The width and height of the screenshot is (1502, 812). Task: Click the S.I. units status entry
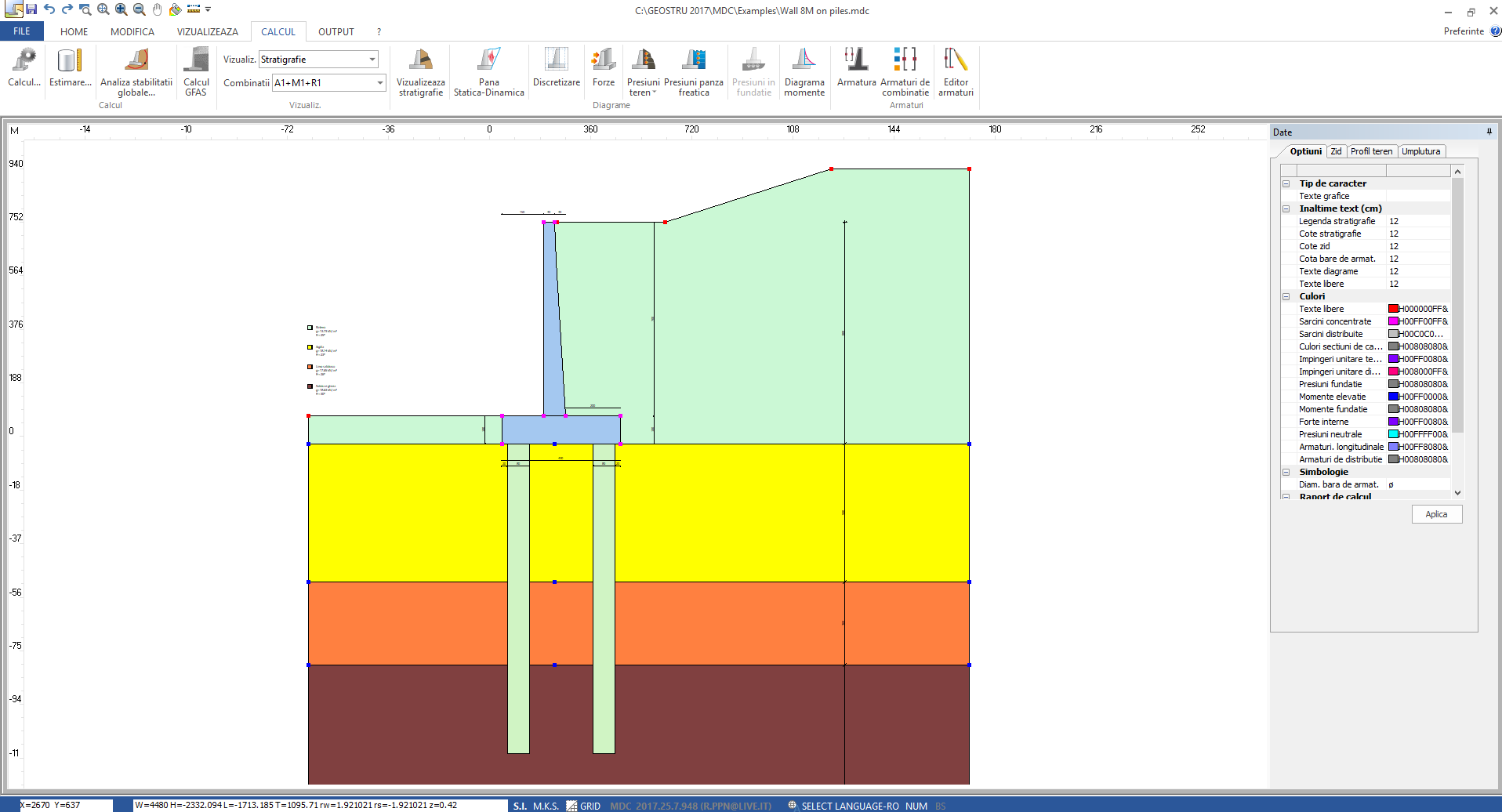click(x=521, y=806)
